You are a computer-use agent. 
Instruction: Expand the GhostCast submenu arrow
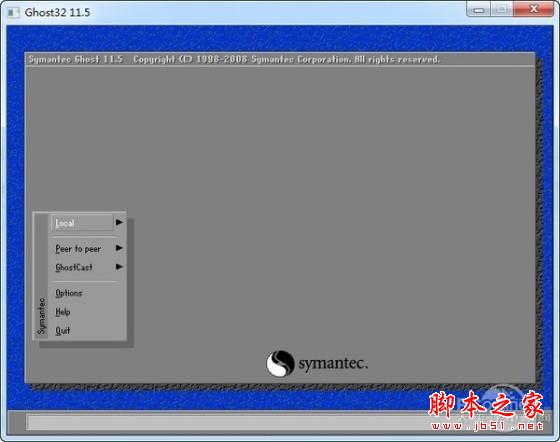tap(119, 267)
